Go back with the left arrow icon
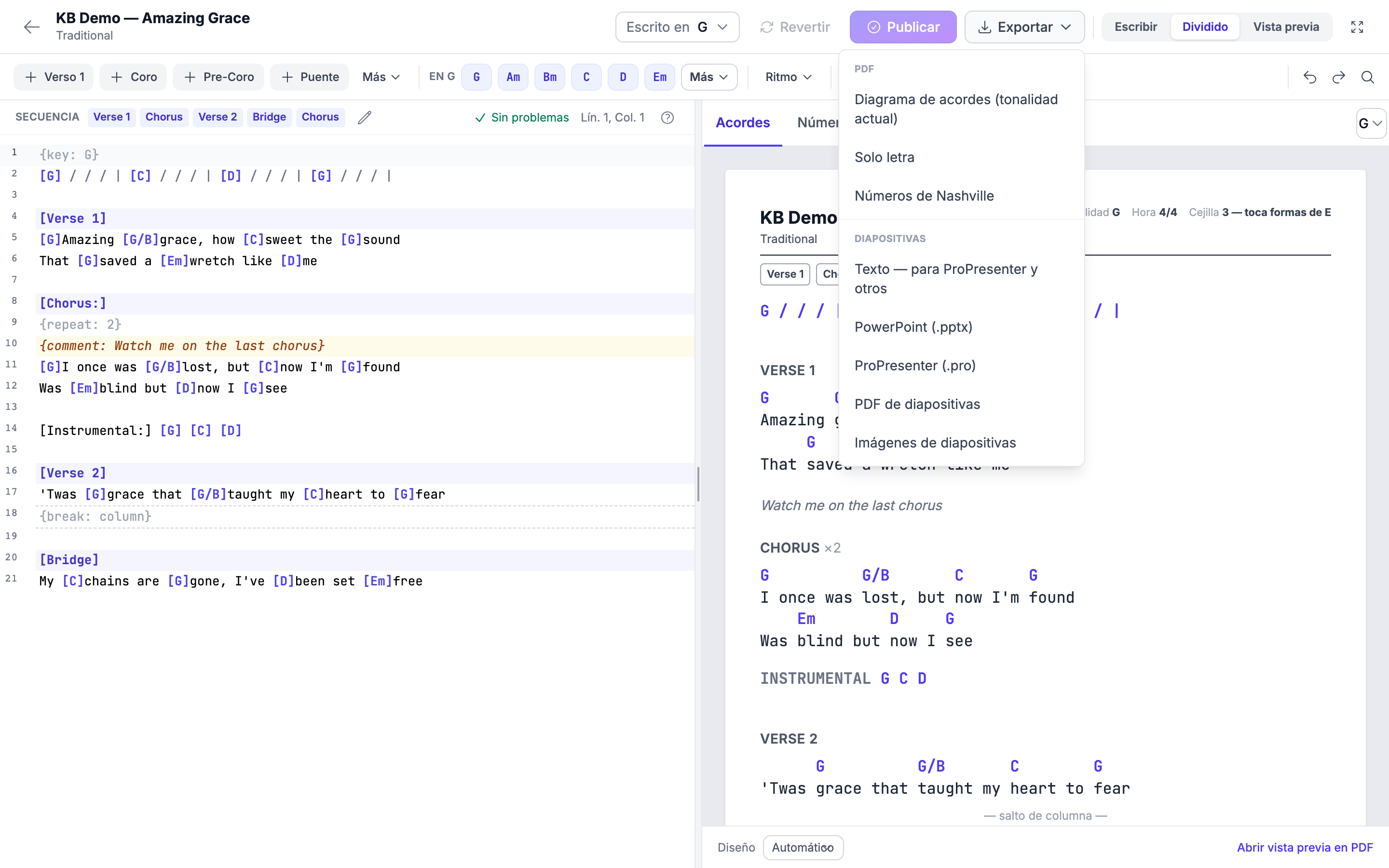Image resolution: width=1389 pixels, height=868 pixels. coord(31,27)
